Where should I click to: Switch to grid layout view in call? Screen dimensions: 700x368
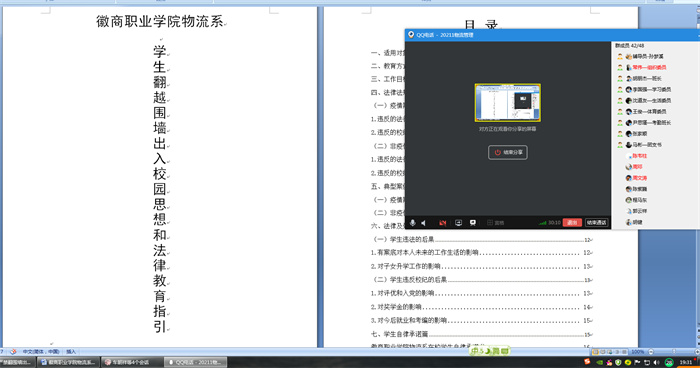pos(496,222)
